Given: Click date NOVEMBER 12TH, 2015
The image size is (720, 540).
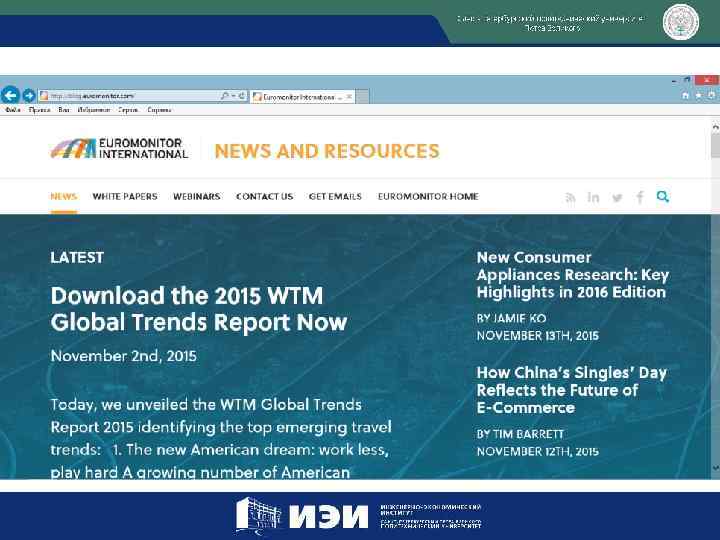Looking at the screenshot, I should click(538, 451).
